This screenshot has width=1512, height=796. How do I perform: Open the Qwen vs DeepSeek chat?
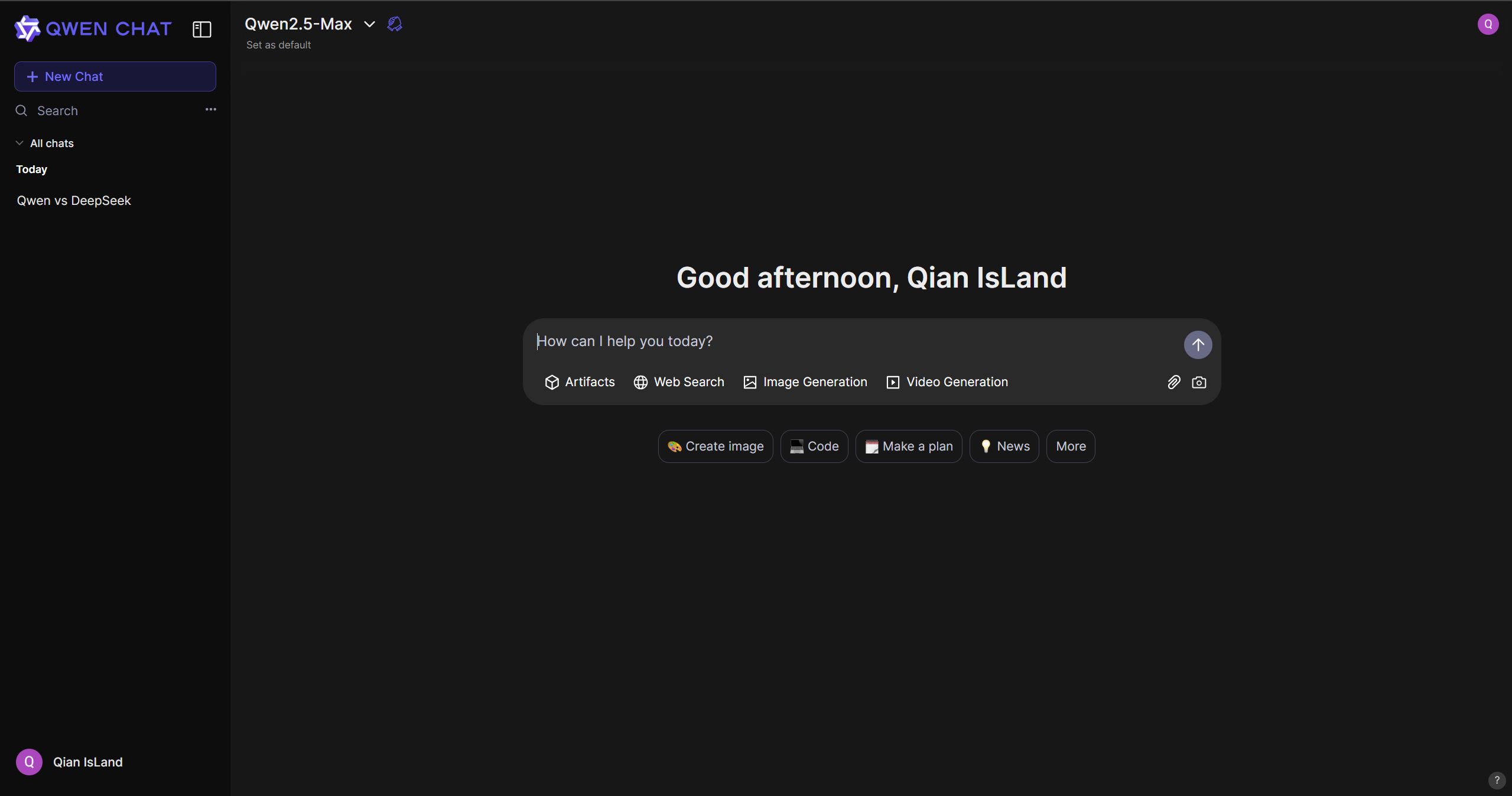(74, 201)
